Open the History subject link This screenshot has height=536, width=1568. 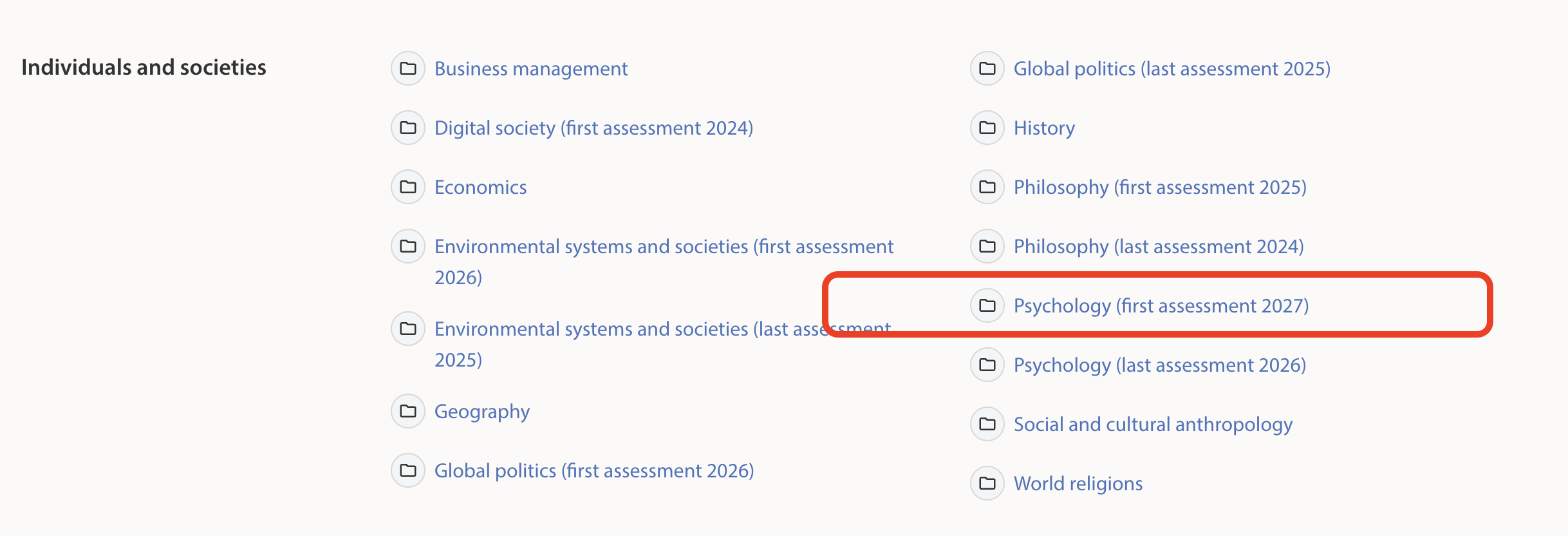1044,128
